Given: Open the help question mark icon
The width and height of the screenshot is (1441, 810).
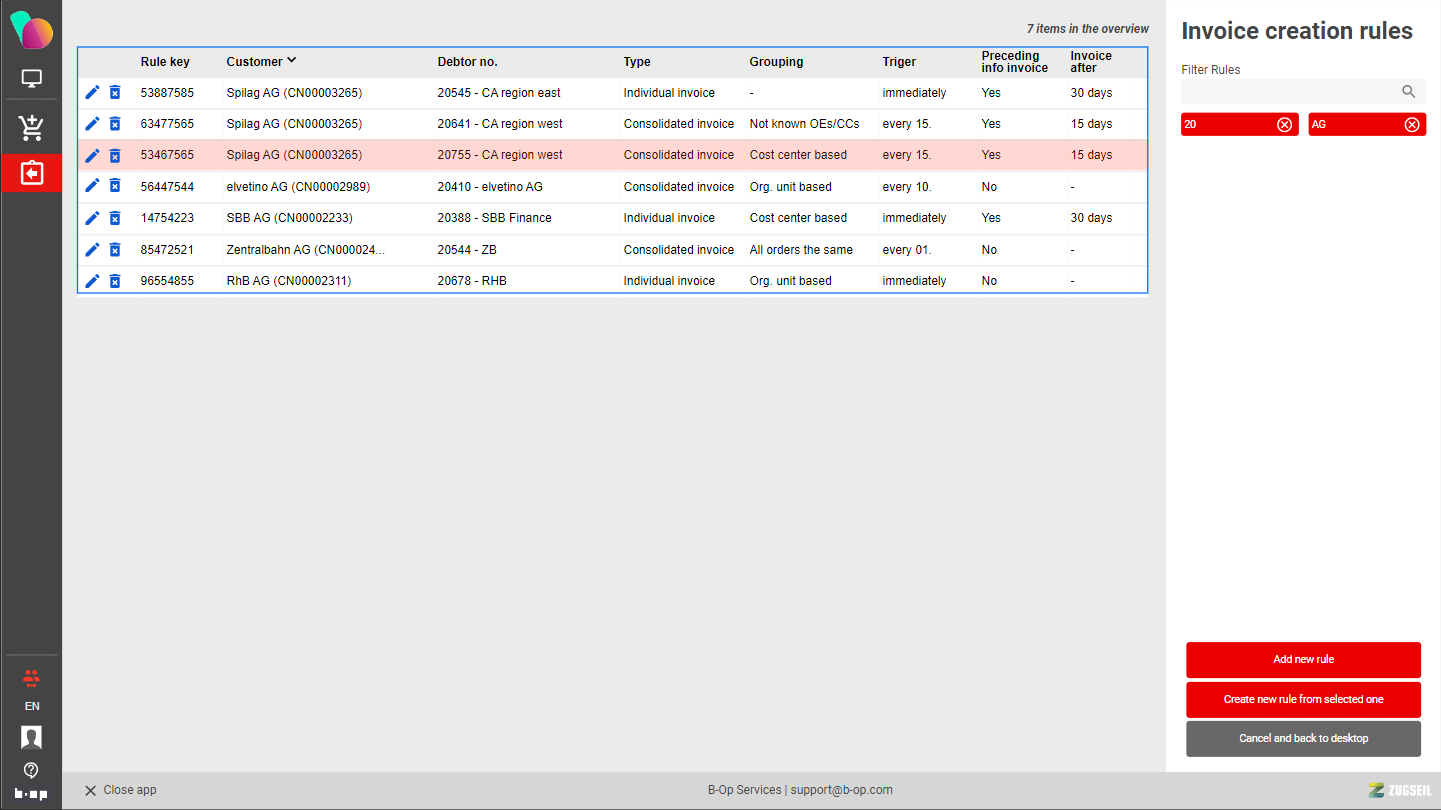Looking at the screenshot, I should [x=31, y=770].
